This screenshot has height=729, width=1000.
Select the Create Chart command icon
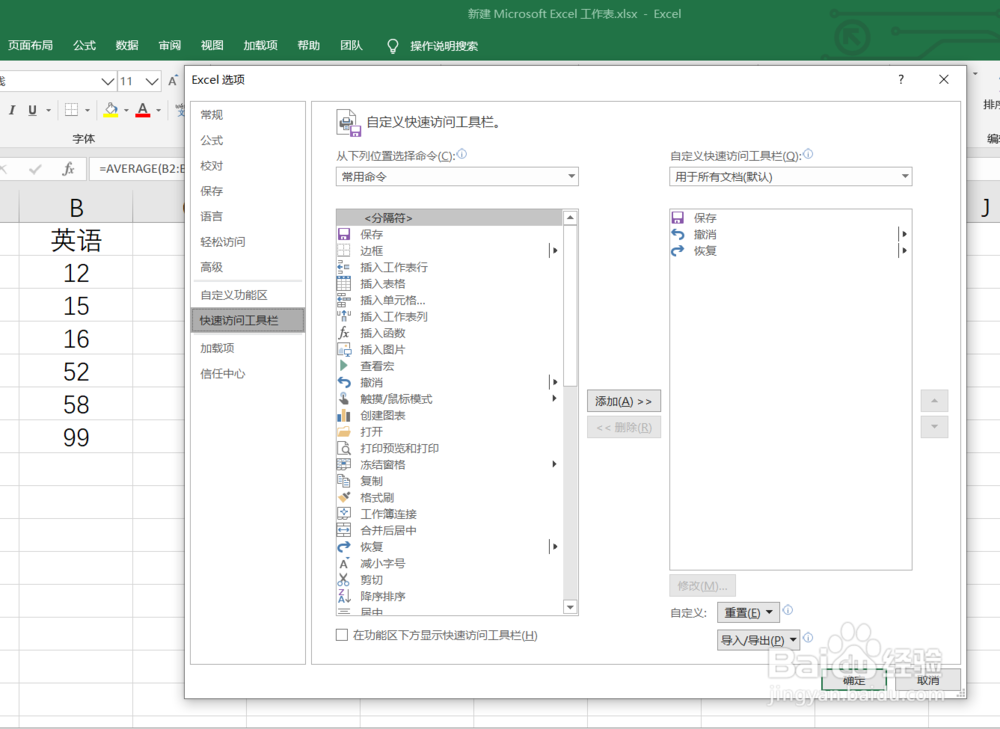click(x=344, y=415)
